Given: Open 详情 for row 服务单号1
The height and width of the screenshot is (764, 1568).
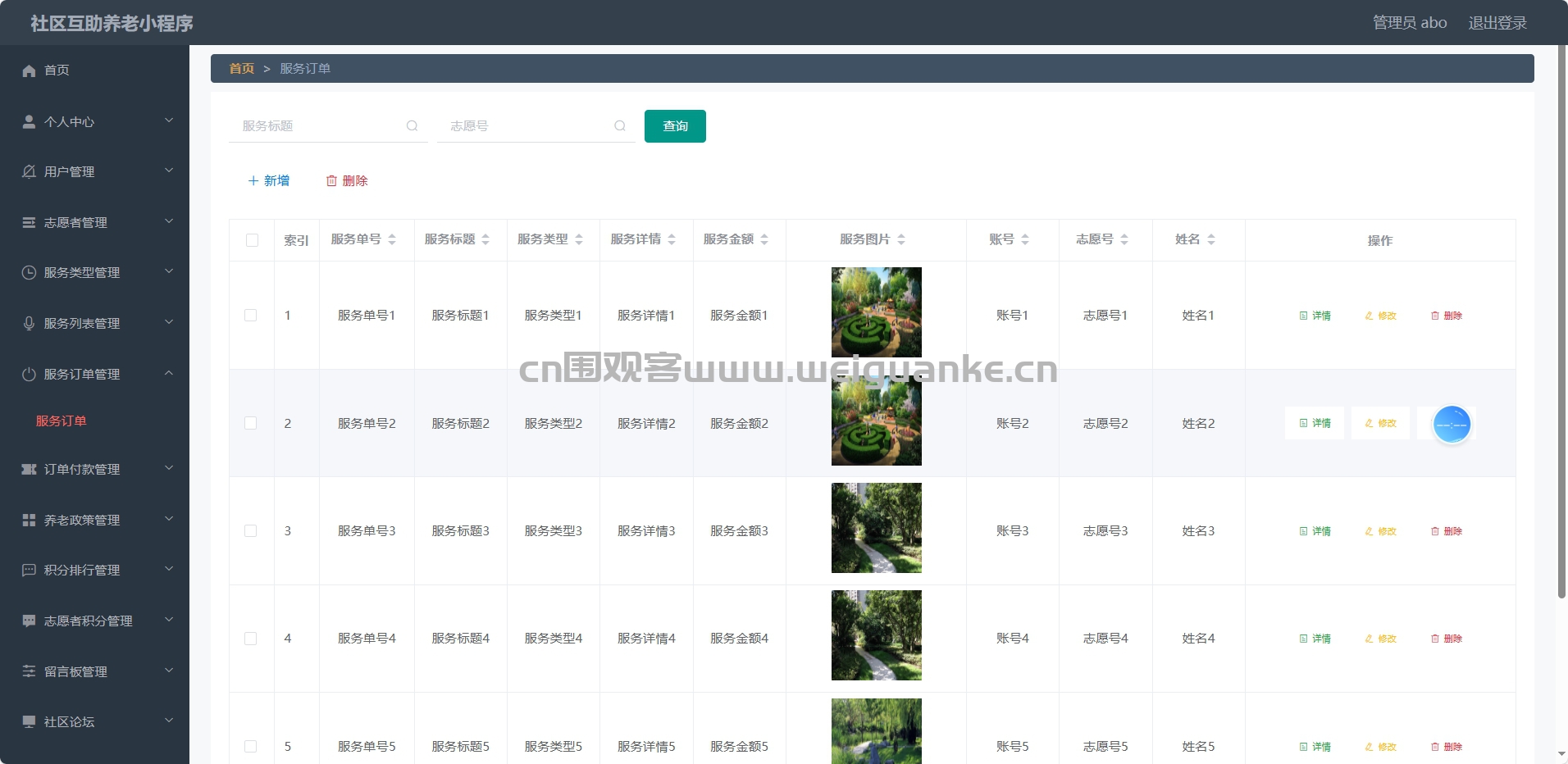Looking at the screenshot, I should pyautogui.click(x=1315, y=316).
